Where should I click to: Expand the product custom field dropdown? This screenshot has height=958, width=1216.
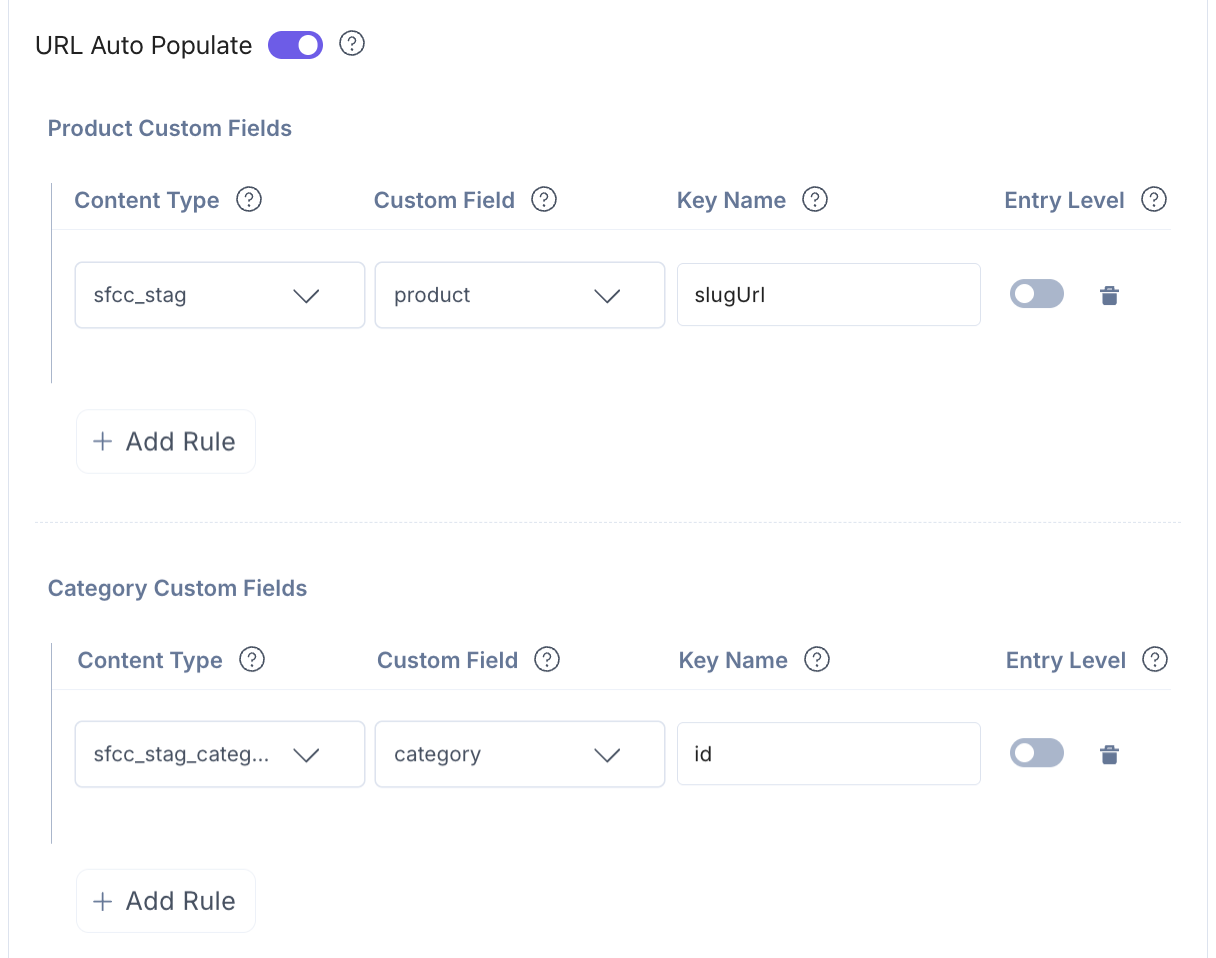click(519, 294)
